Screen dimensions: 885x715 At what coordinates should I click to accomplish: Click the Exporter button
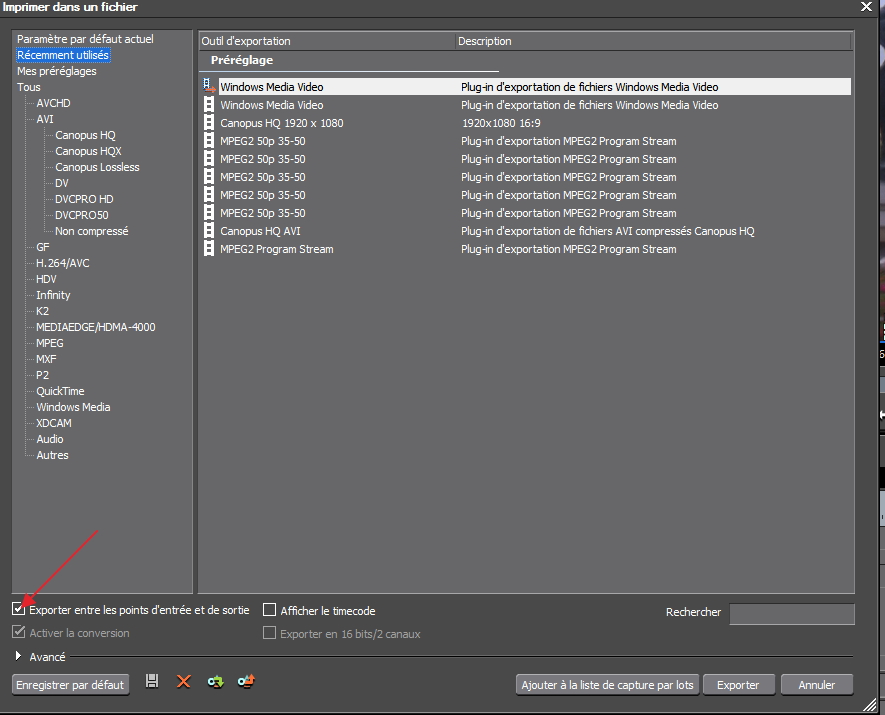point(738,685)
